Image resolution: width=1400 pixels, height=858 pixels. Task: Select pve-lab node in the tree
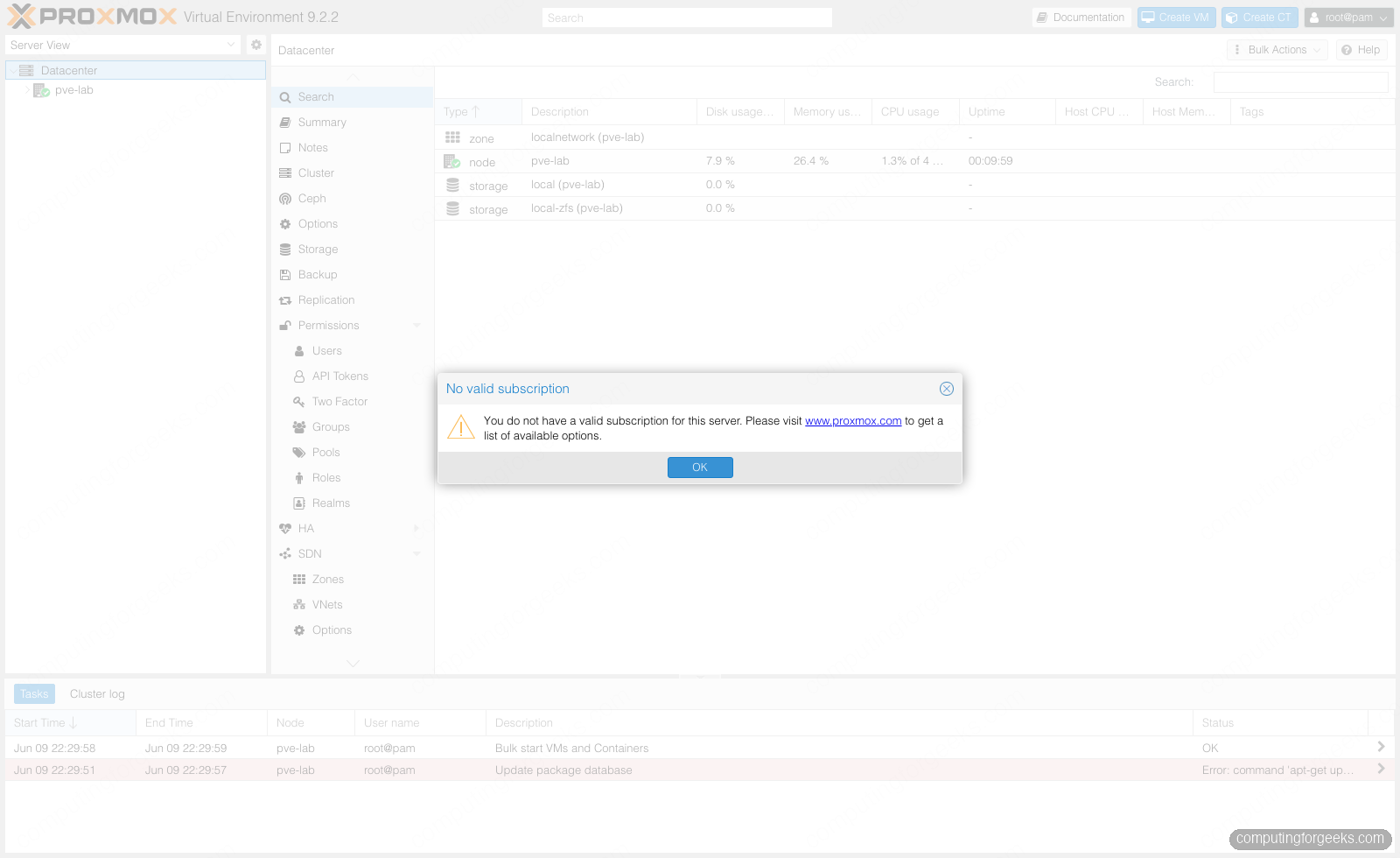coord(74,90)
